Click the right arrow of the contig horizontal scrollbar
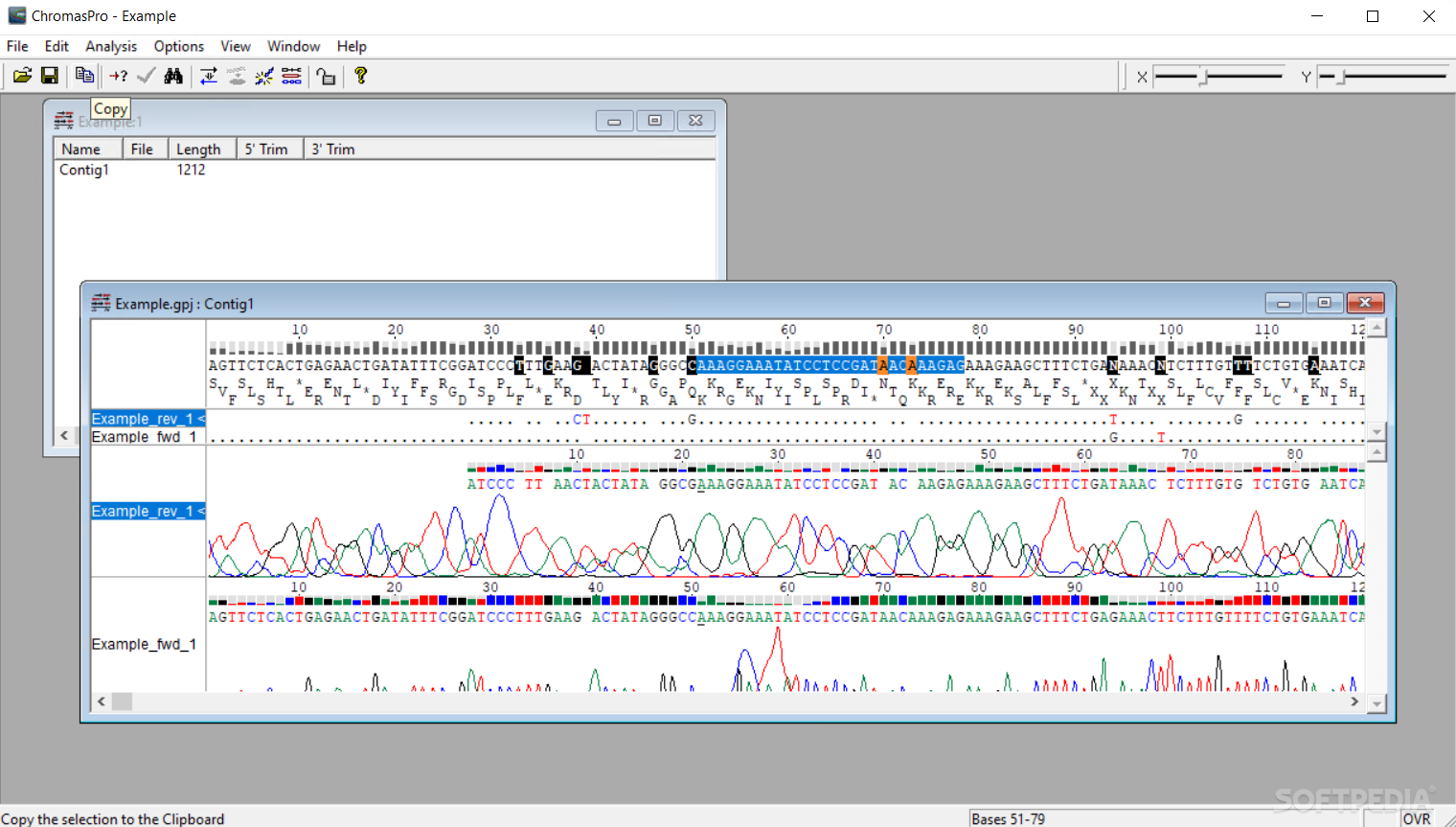Viewport: 1456px width, 827px height. [1354, 701]
